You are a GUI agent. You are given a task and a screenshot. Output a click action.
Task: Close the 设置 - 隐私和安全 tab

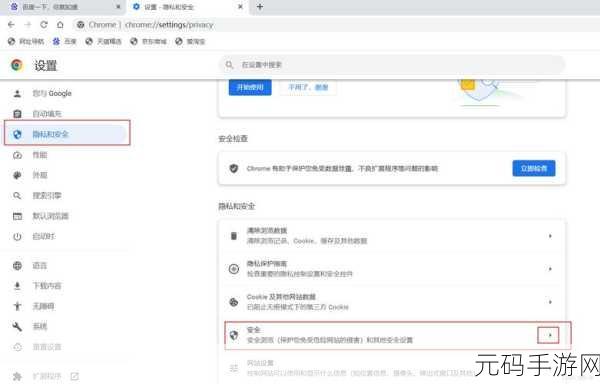pos(240,7)
